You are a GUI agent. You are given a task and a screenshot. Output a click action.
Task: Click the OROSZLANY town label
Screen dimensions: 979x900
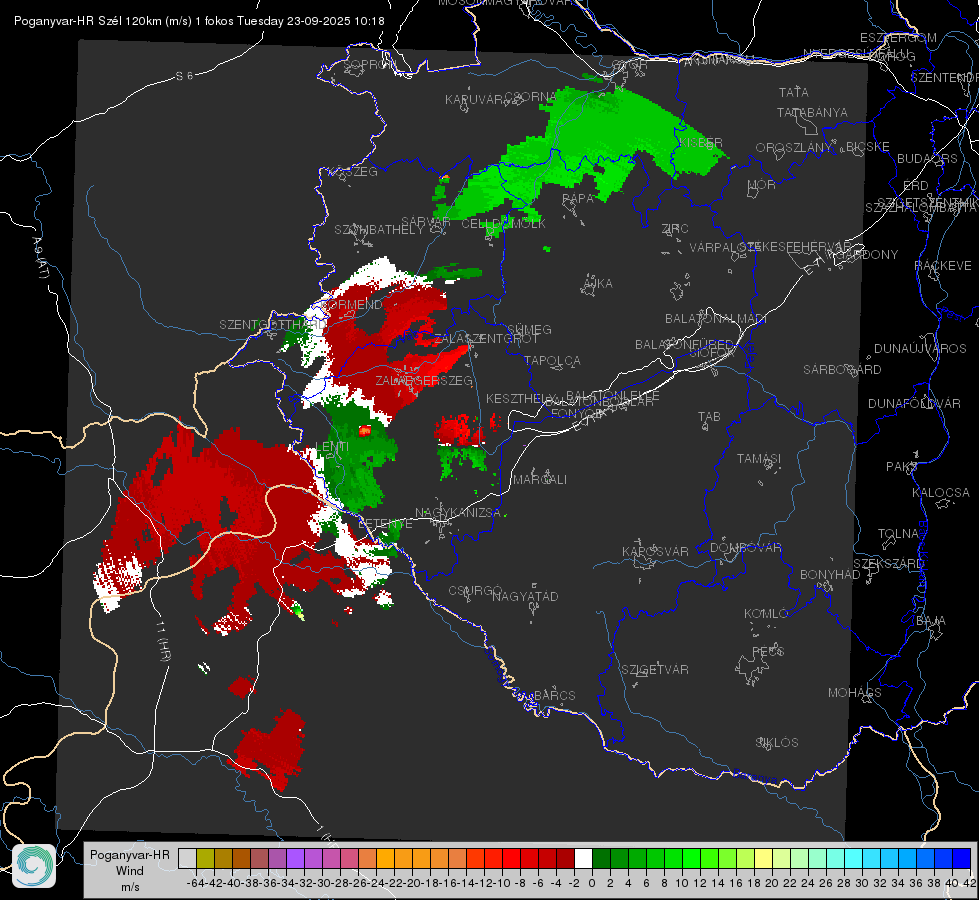794,148
